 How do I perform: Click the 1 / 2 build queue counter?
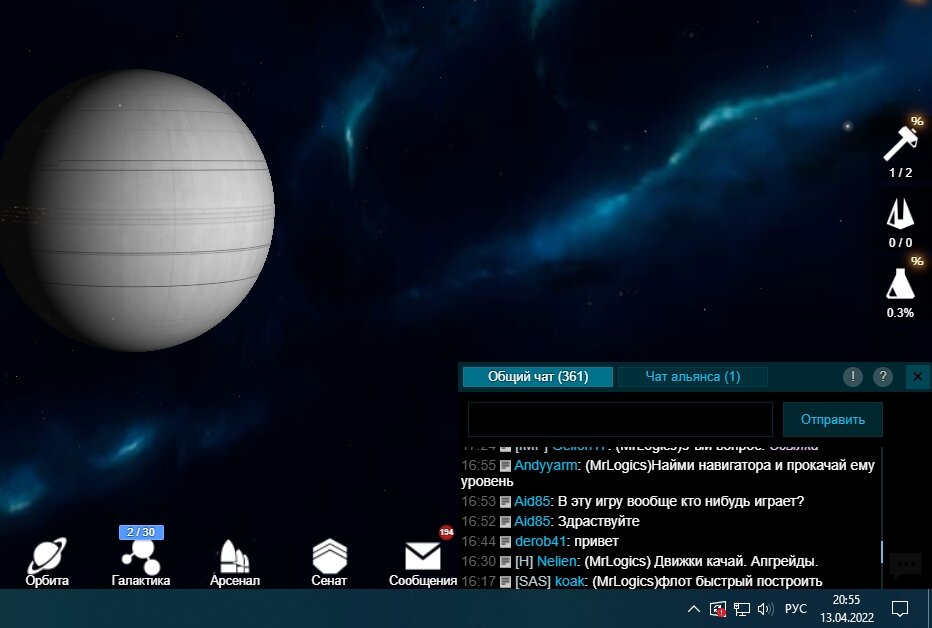[x=900, y=173]
